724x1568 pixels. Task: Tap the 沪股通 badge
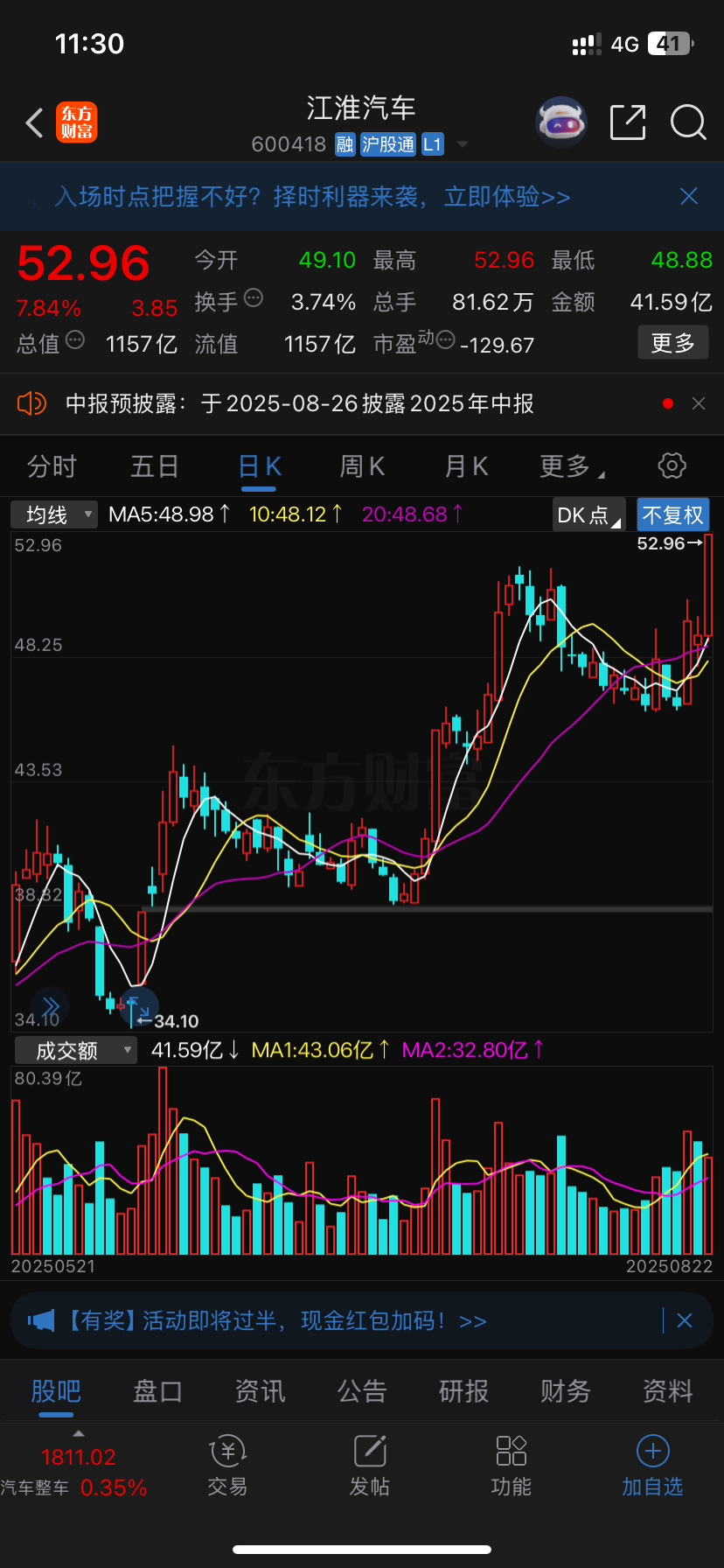coord(388,144)
